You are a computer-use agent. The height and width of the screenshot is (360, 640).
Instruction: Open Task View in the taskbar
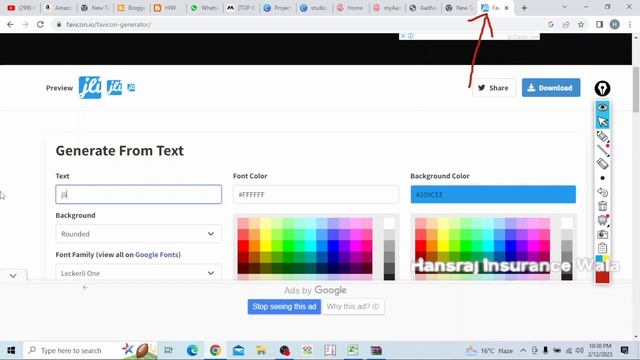(169, 350)
